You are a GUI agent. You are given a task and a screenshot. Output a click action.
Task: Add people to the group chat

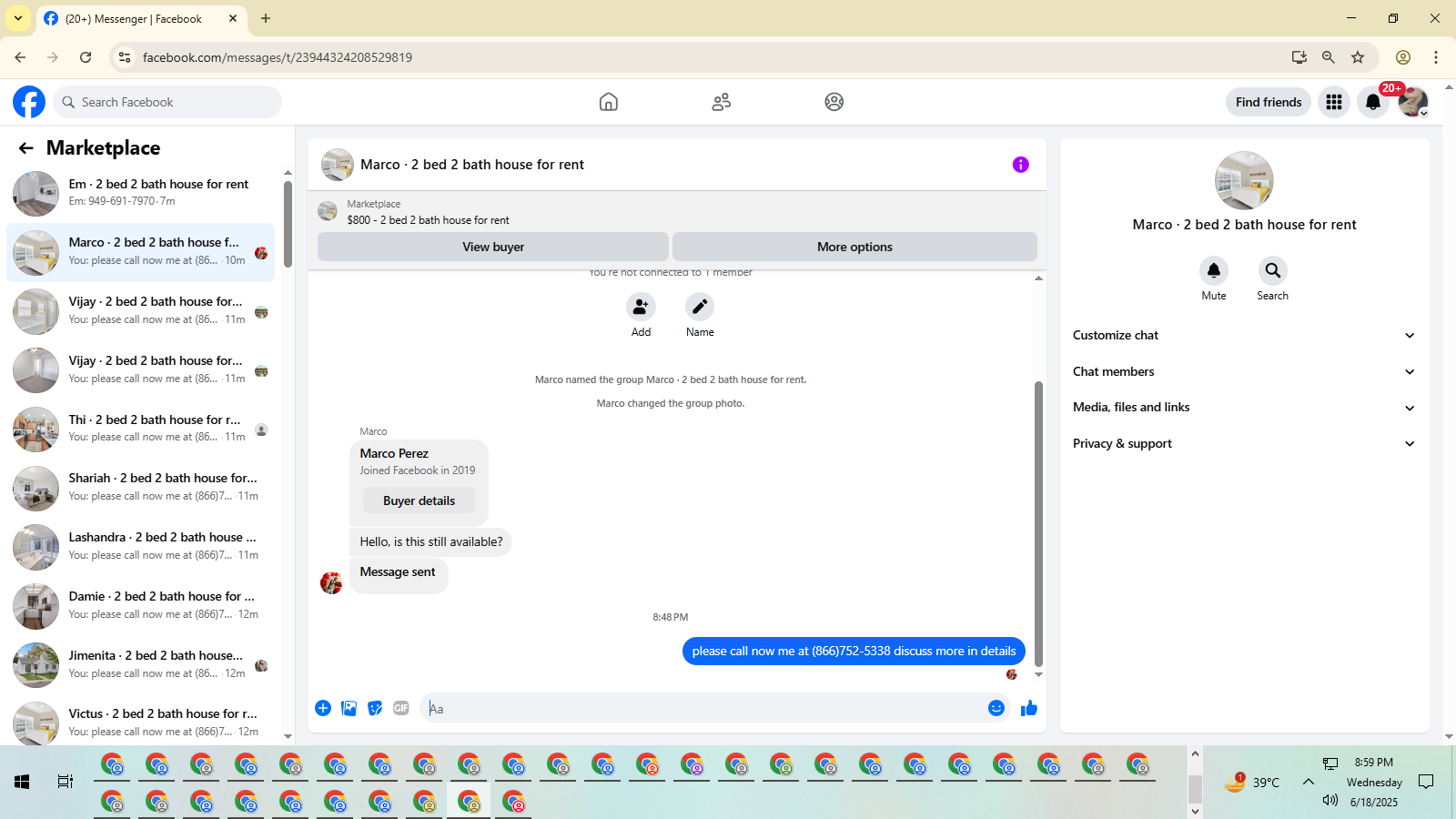(x=641, y=307)
